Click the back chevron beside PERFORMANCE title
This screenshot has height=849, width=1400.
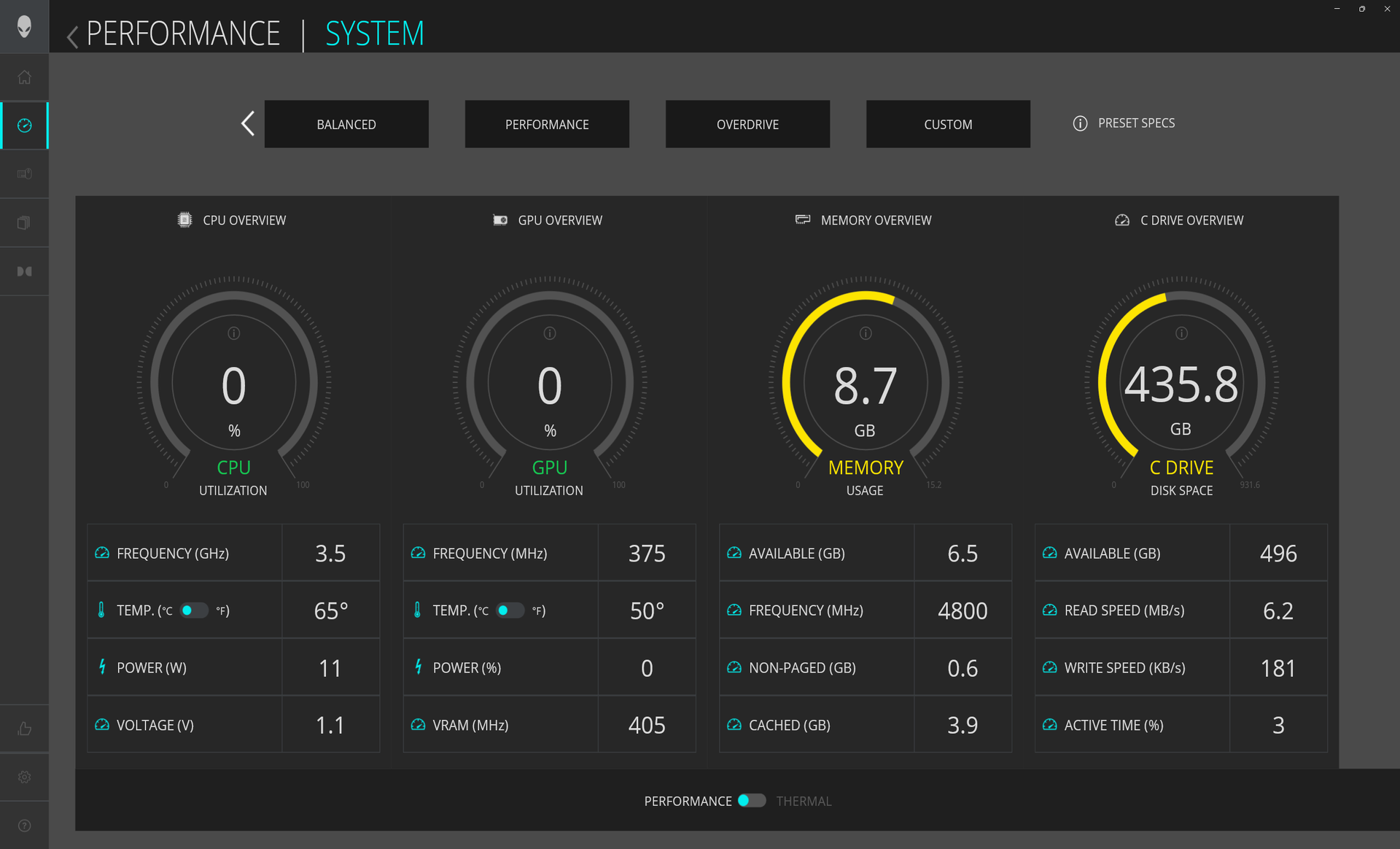coord(72,36)
